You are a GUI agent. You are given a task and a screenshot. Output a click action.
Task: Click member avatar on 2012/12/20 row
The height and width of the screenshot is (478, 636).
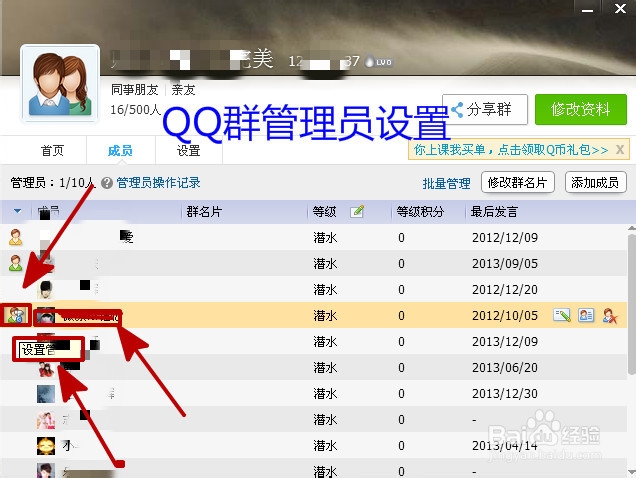(46, 289)
